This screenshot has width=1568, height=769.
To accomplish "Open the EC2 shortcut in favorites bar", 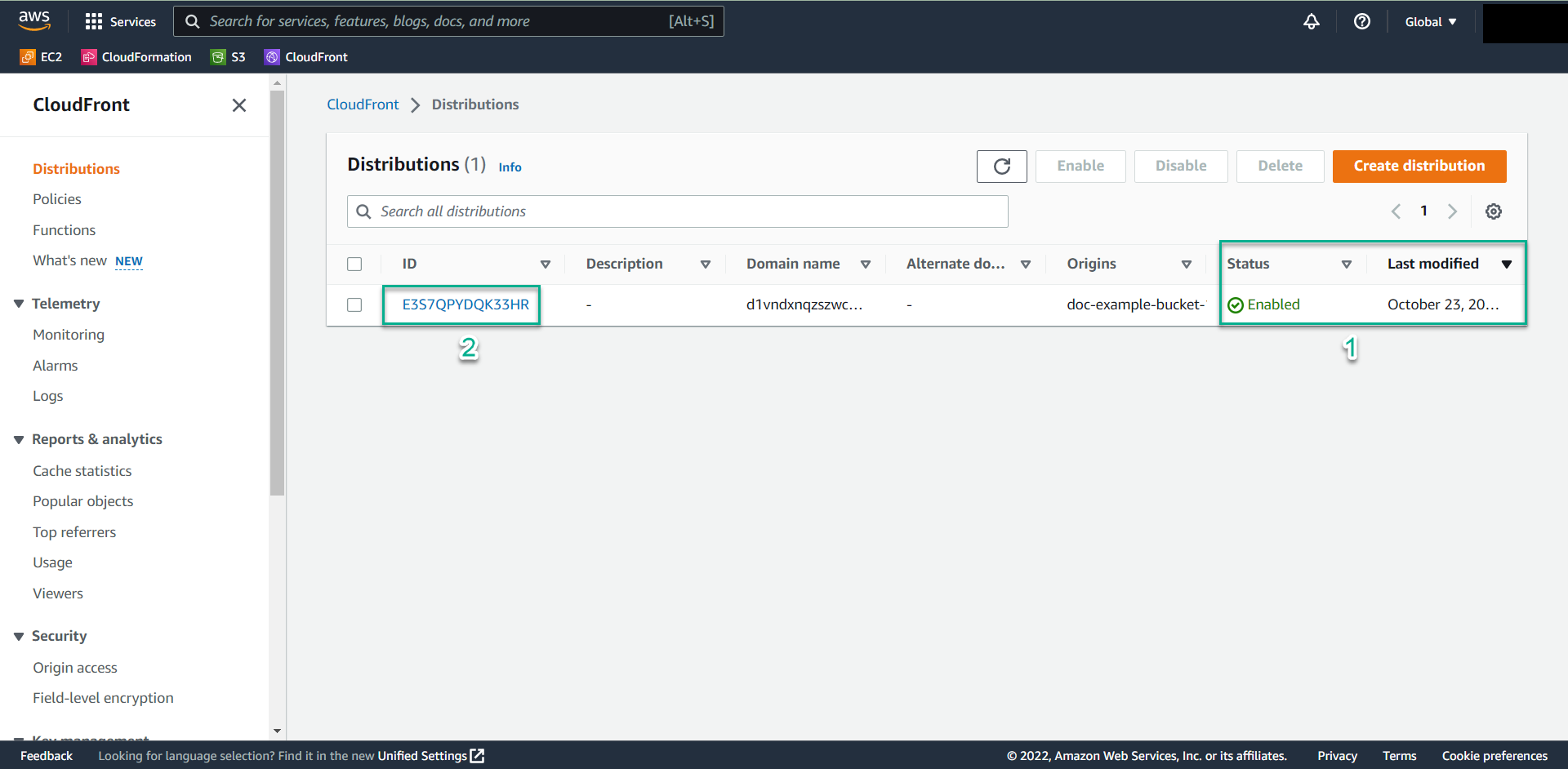I will [42, 57].
